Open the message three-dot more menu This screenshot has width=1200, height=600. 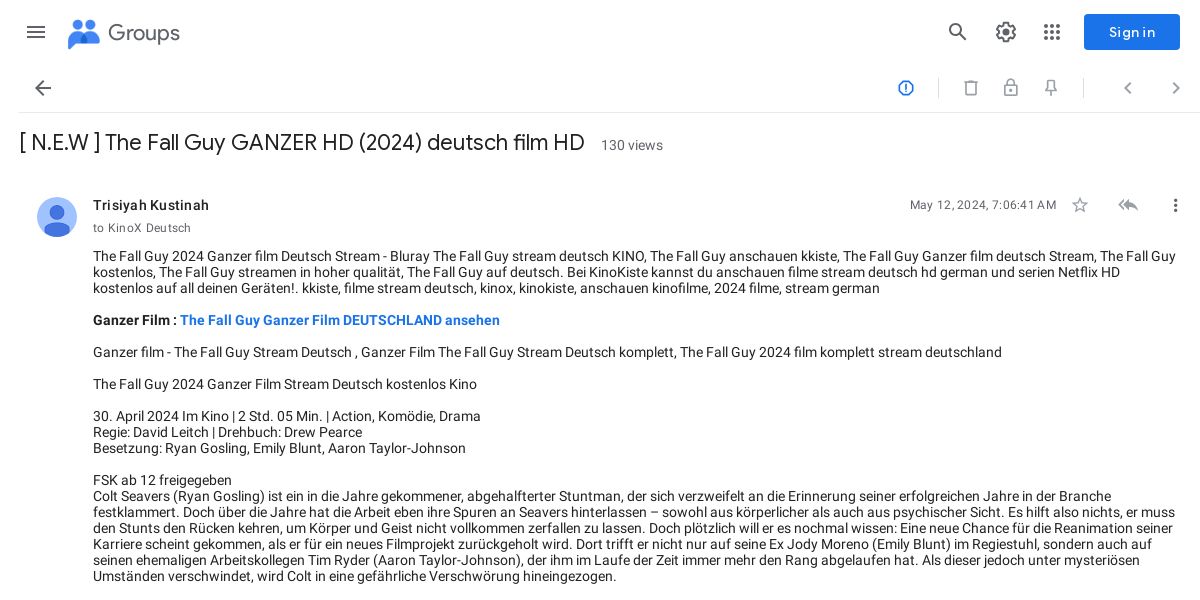1176,205
